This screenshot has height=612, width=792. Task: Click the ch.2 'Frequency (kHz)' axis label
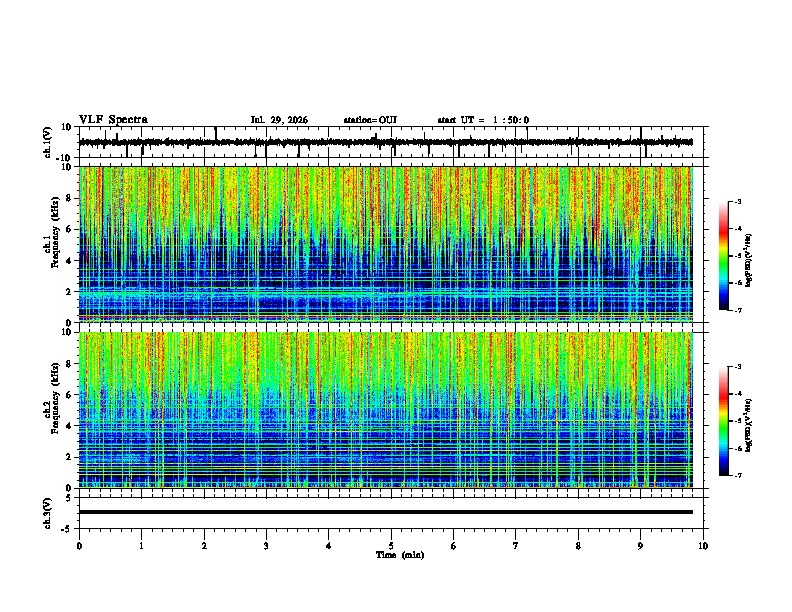point(55,397)
